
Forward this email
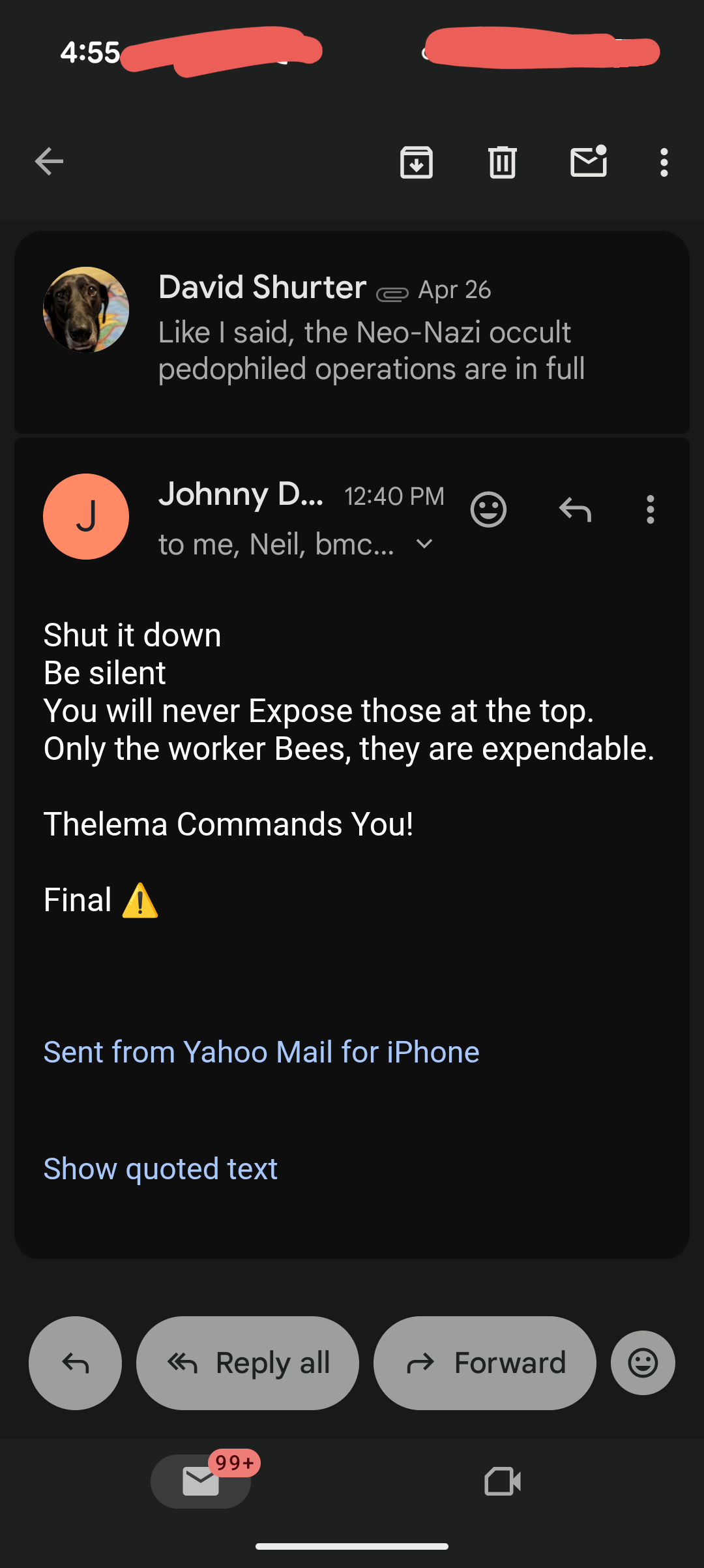(x=484, y=1363)
